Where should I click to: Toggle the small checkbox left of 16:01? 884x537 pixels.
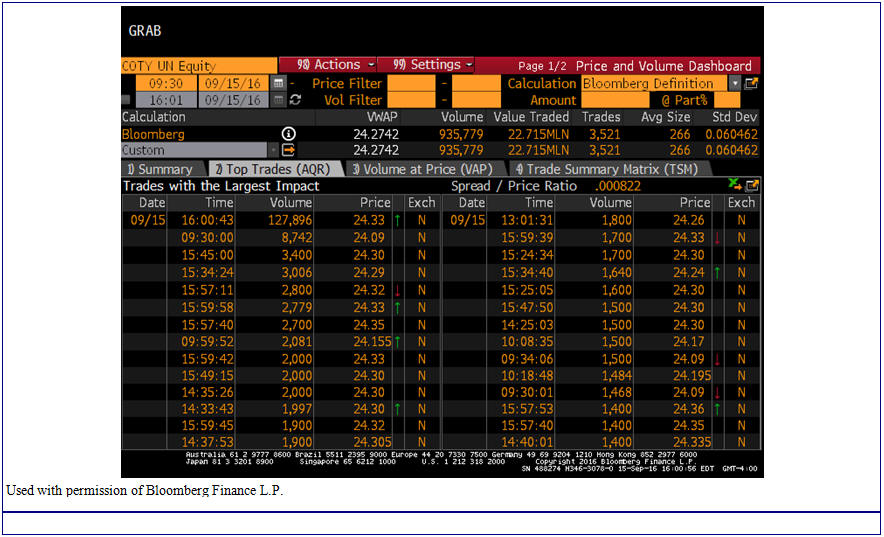pos(126,100)
